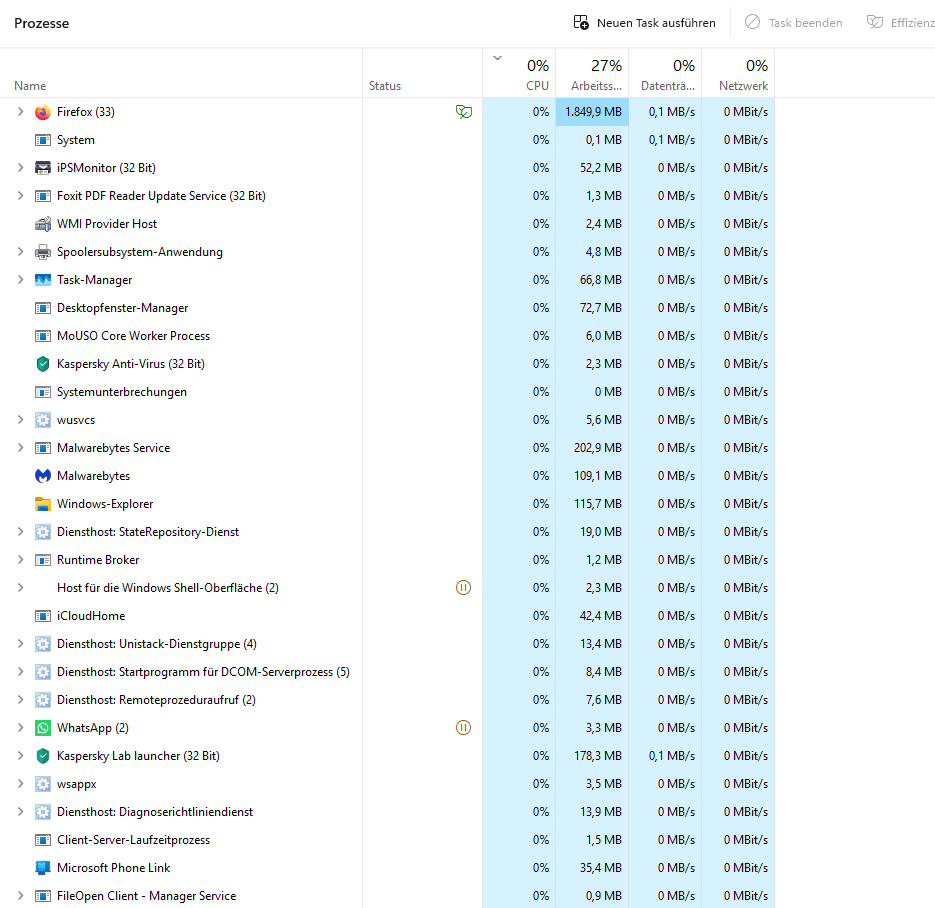This screenshot has height=908, width=935.
Task: Click the Desktopfenster-Manager icon
Action: coord(43,308)
